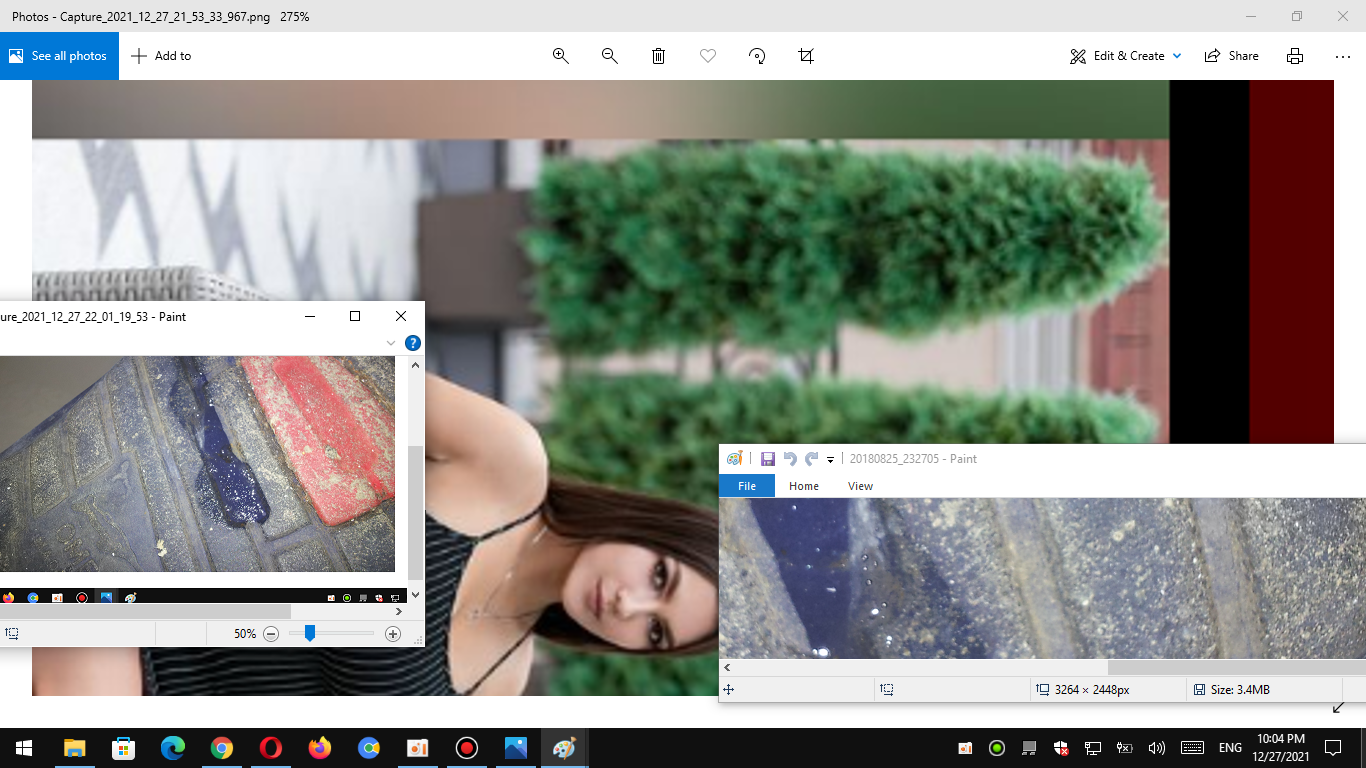Click the zoom out magnifier in Photos
The image size is (1366, 768).
click(610, 56)
